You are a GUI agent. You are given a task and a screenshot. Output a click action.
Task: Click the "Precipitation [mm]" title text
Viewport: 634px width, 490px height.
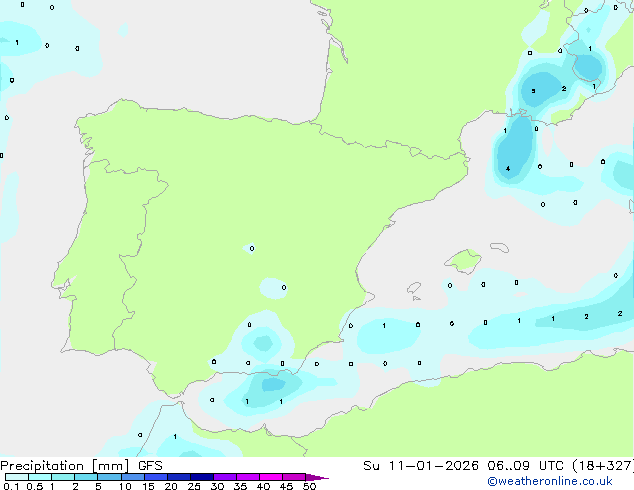click(x=65, y=466)
